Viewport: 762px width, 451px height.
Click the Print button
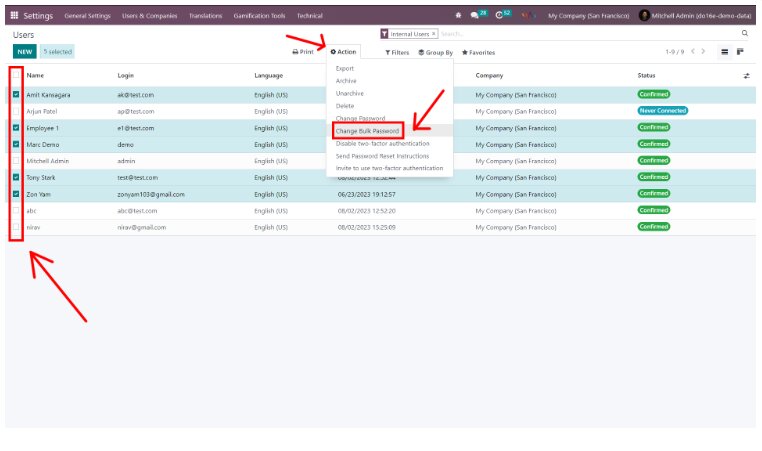click(x=303, y=52)
